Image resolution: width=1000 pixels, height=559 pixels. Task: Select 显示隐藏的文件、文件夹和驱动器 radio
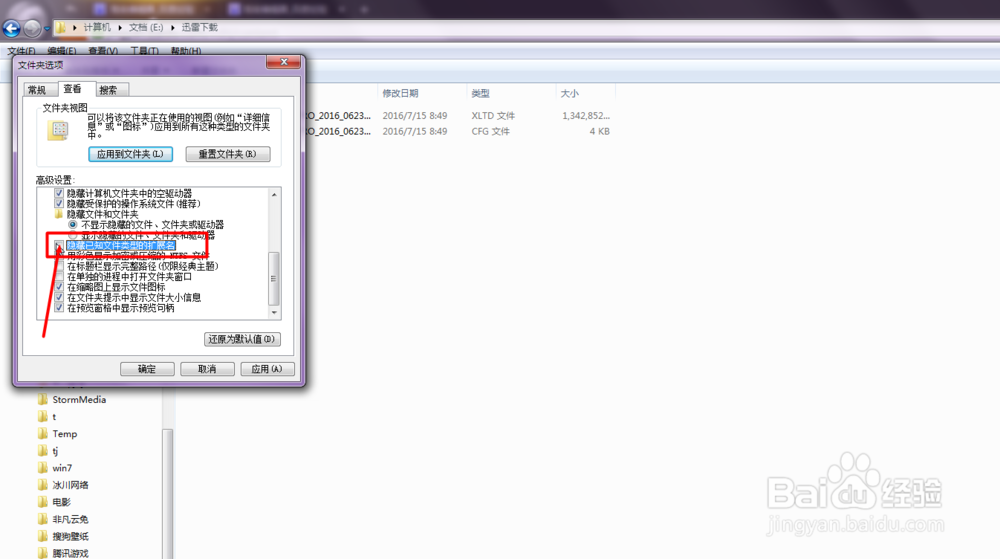click(x=73, y=235)
